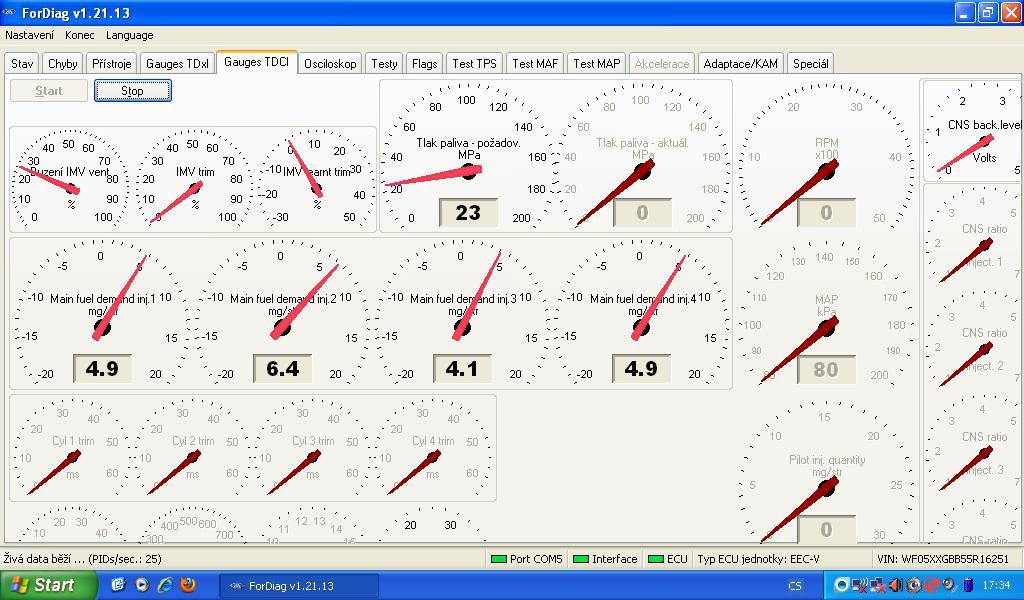Viewport: 1024px width, 600px height.
Task: Go to the Chyby tab
Action: (x=63, y=63)
